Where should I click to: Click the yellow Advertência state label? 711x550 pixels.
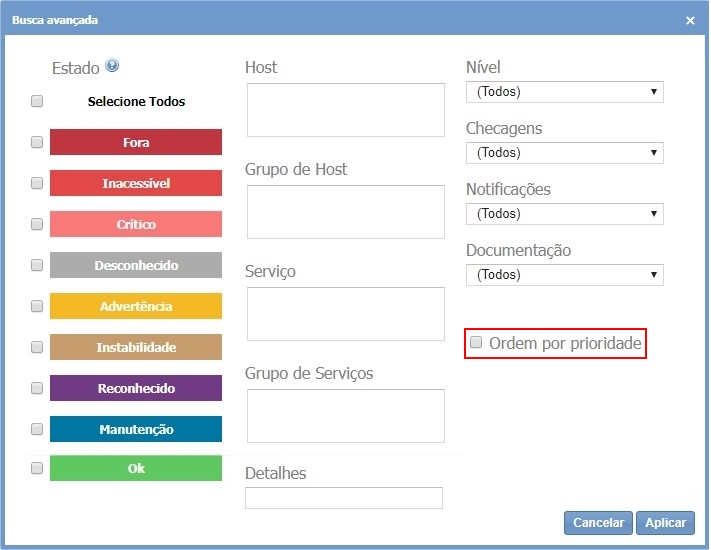136,306
